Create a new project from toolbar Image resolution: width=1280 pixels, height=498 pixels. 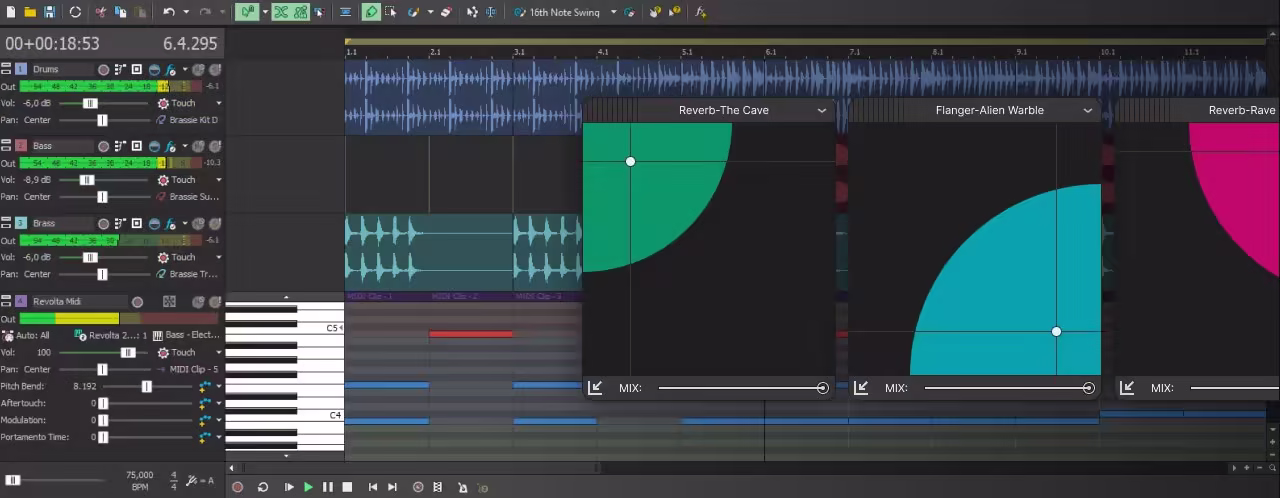[10, 12]
